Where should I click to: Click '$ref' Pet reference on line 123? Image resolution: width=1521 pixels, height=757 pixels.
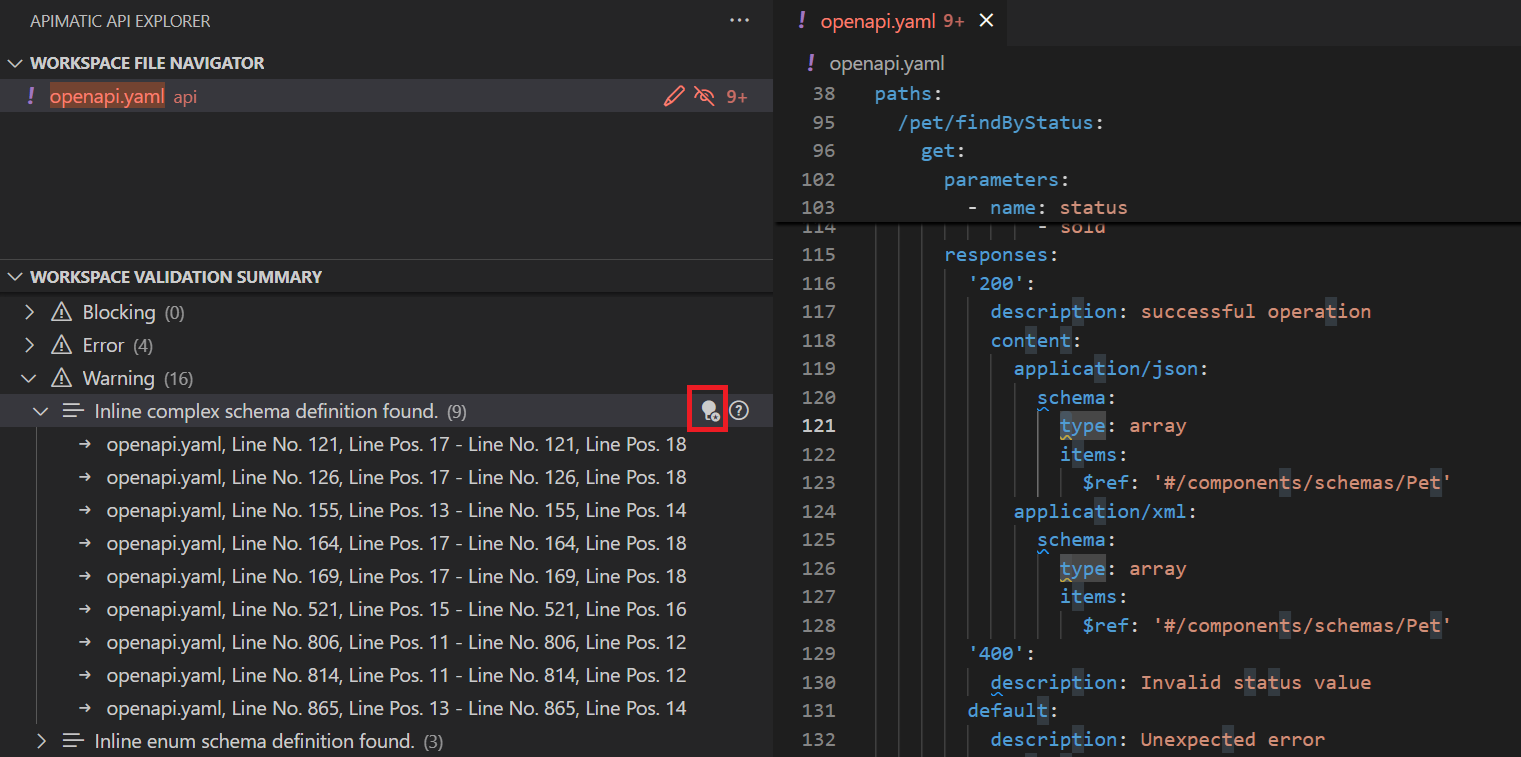coord(1267,483)
